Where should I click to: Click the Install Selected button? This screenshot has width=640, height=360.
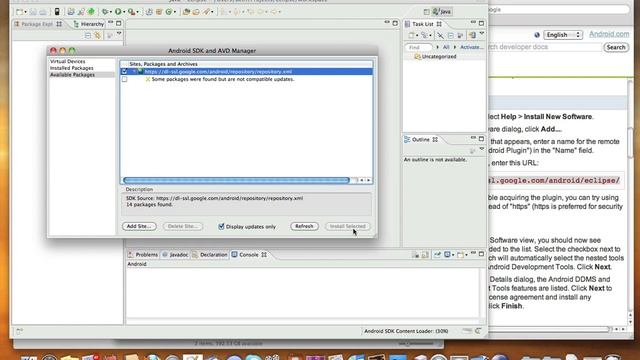[347, 226]
